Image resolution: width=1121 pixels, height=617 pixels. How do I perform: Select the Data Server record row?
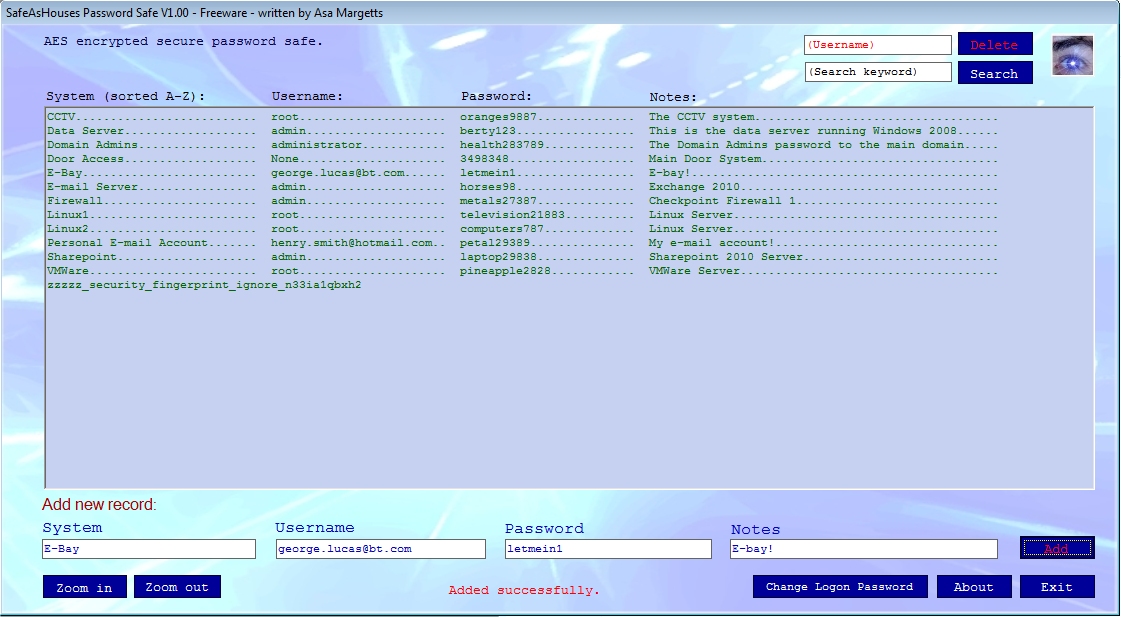point(522,131)
